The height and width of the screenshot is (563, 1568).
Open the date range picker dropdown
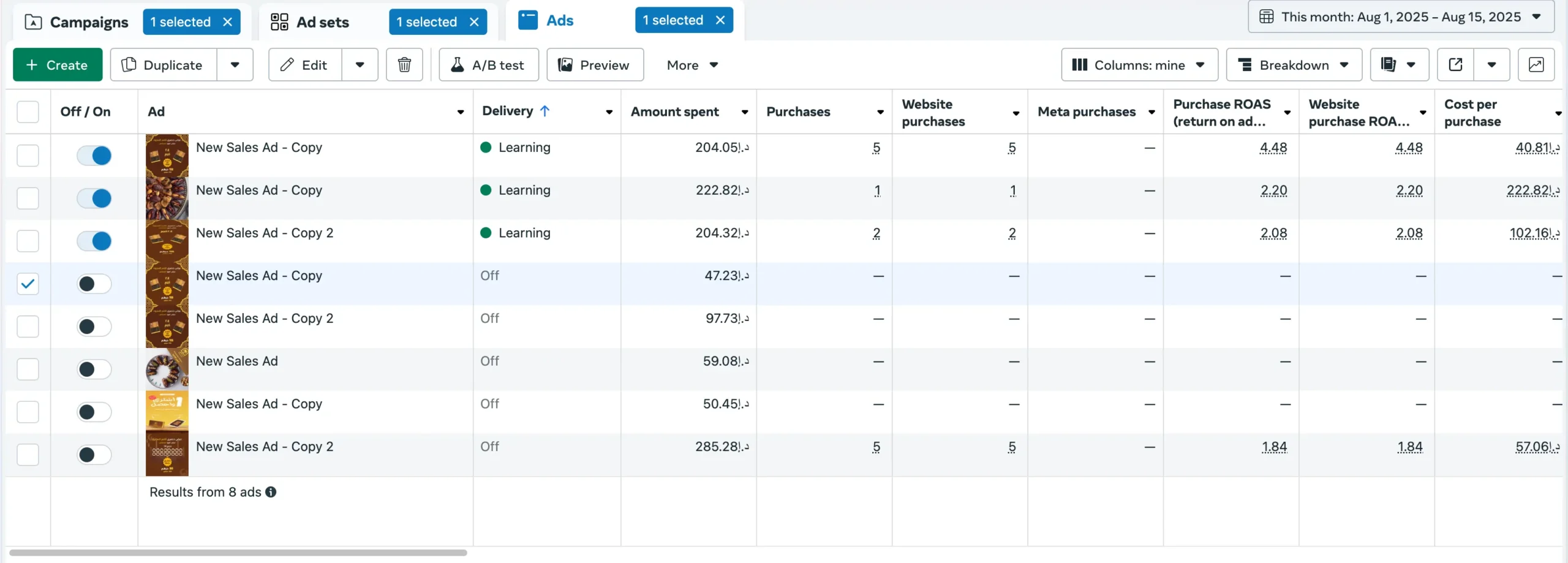coord(1400,17)
